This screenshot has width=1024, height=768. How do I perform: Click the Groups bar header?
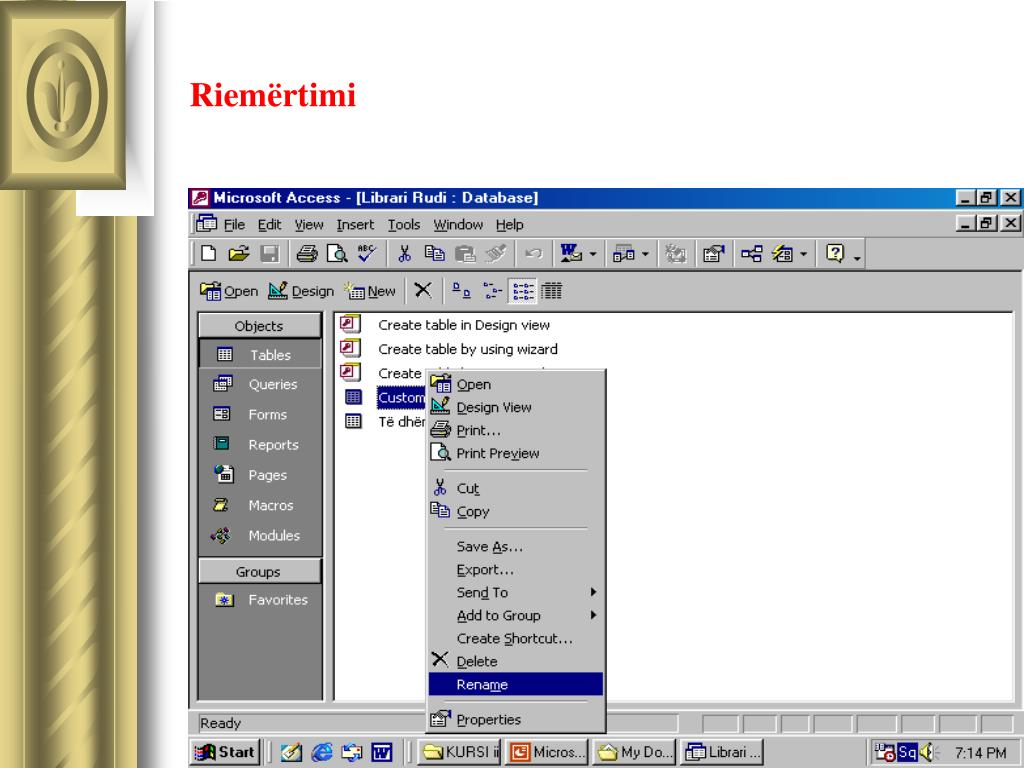click(259, 571)
